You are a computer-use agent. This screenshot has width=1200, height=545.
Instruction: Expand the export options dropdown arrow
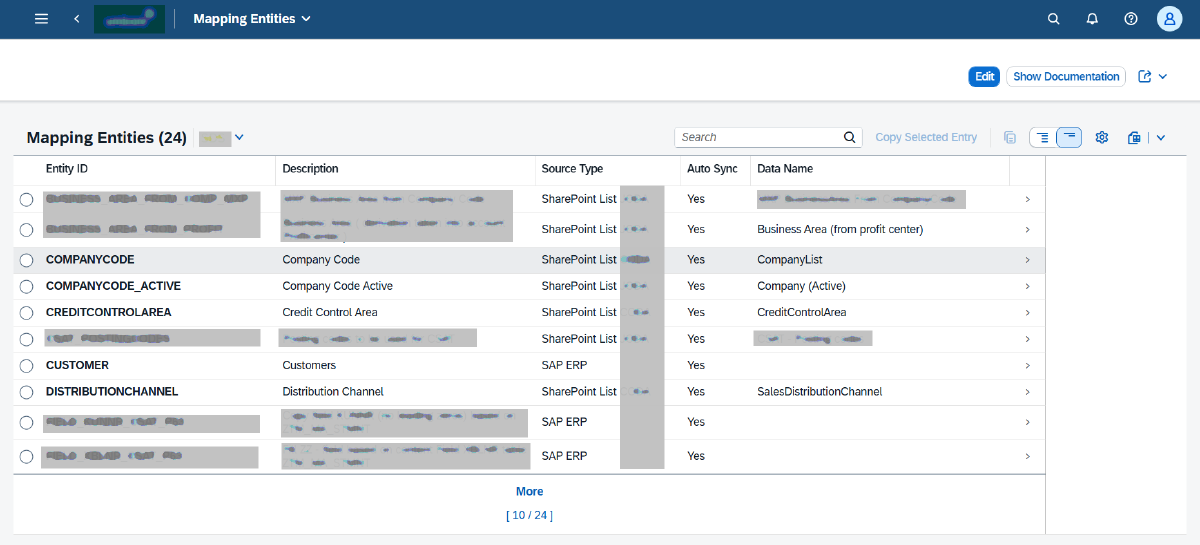pyautogui.click(x=1160, y=137)
